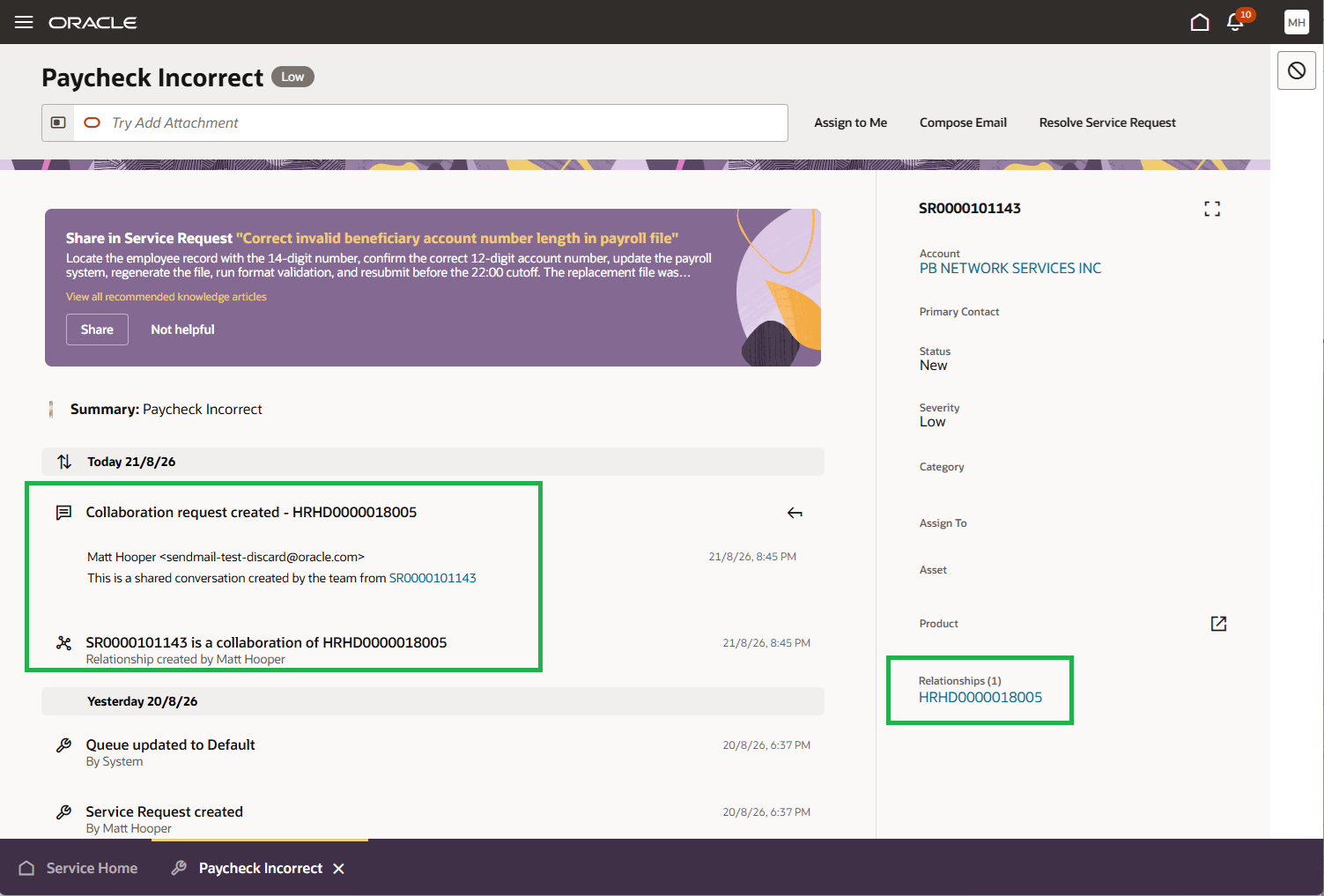1324x896 pixels.
Task: Click the wrench icon beside Service Request created
Action: click(63, 812)
